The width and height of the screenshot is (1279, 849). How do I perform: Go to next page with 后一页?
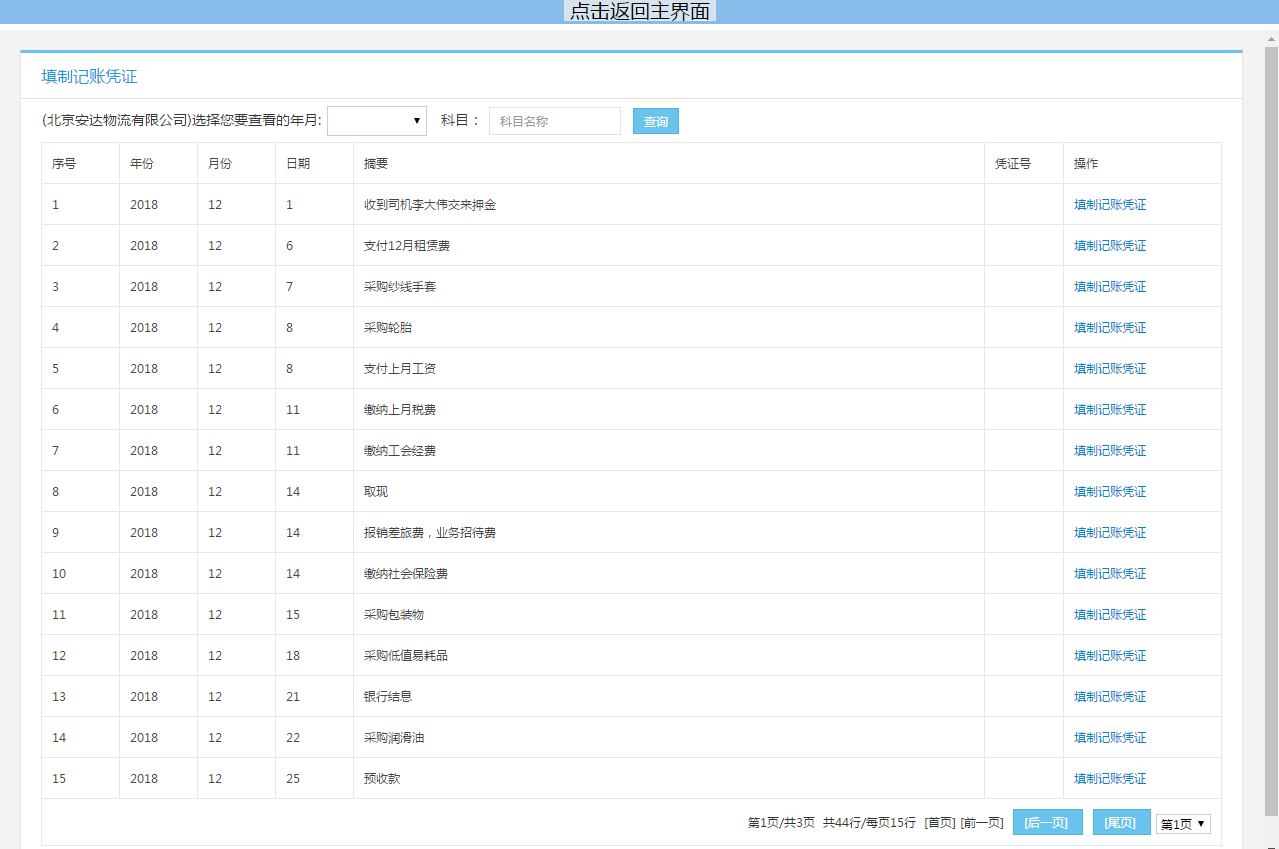[x=1047, y=823]
